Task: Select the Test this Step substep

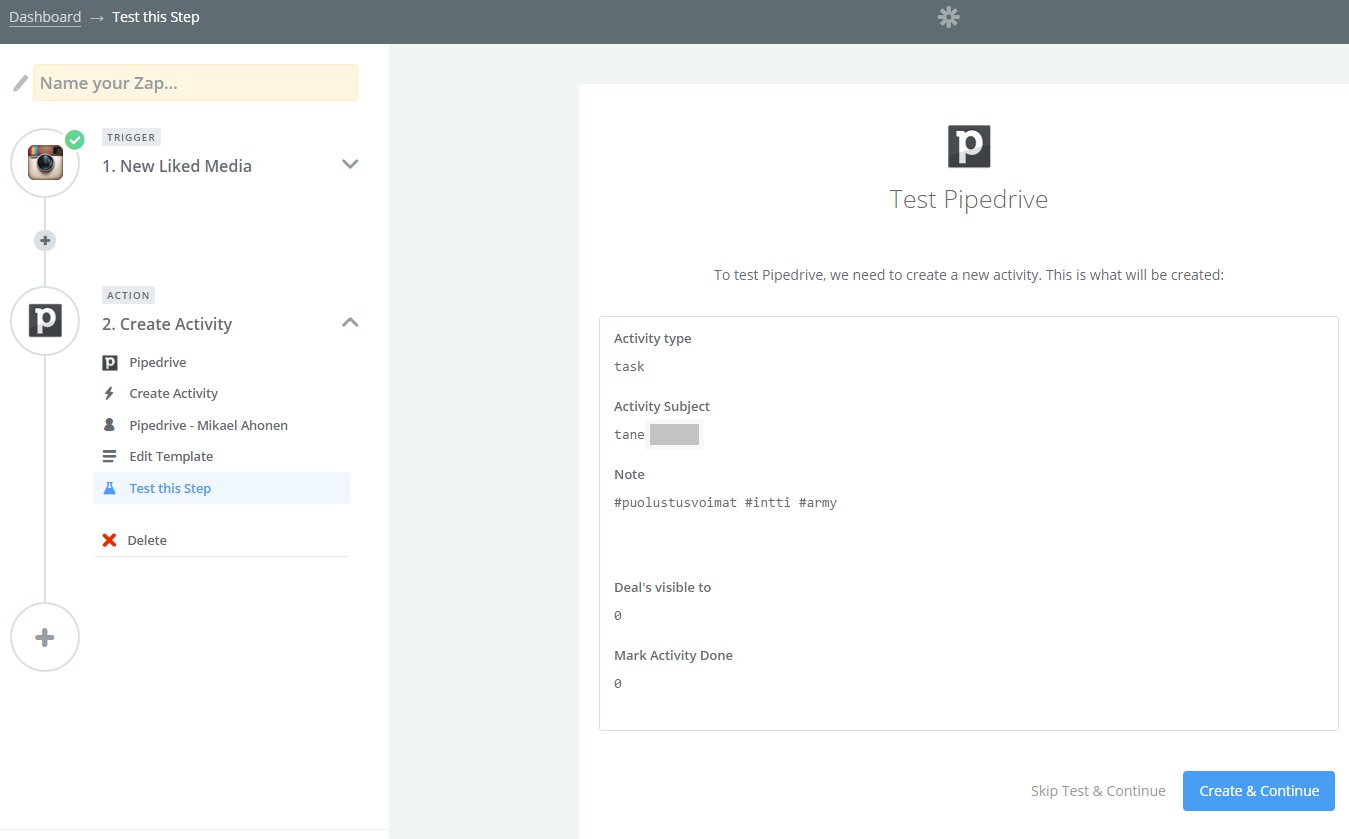Action: 222,488
